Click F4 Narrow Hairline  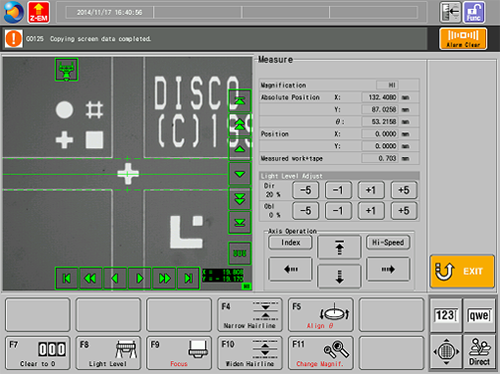[x=250, y=315]
